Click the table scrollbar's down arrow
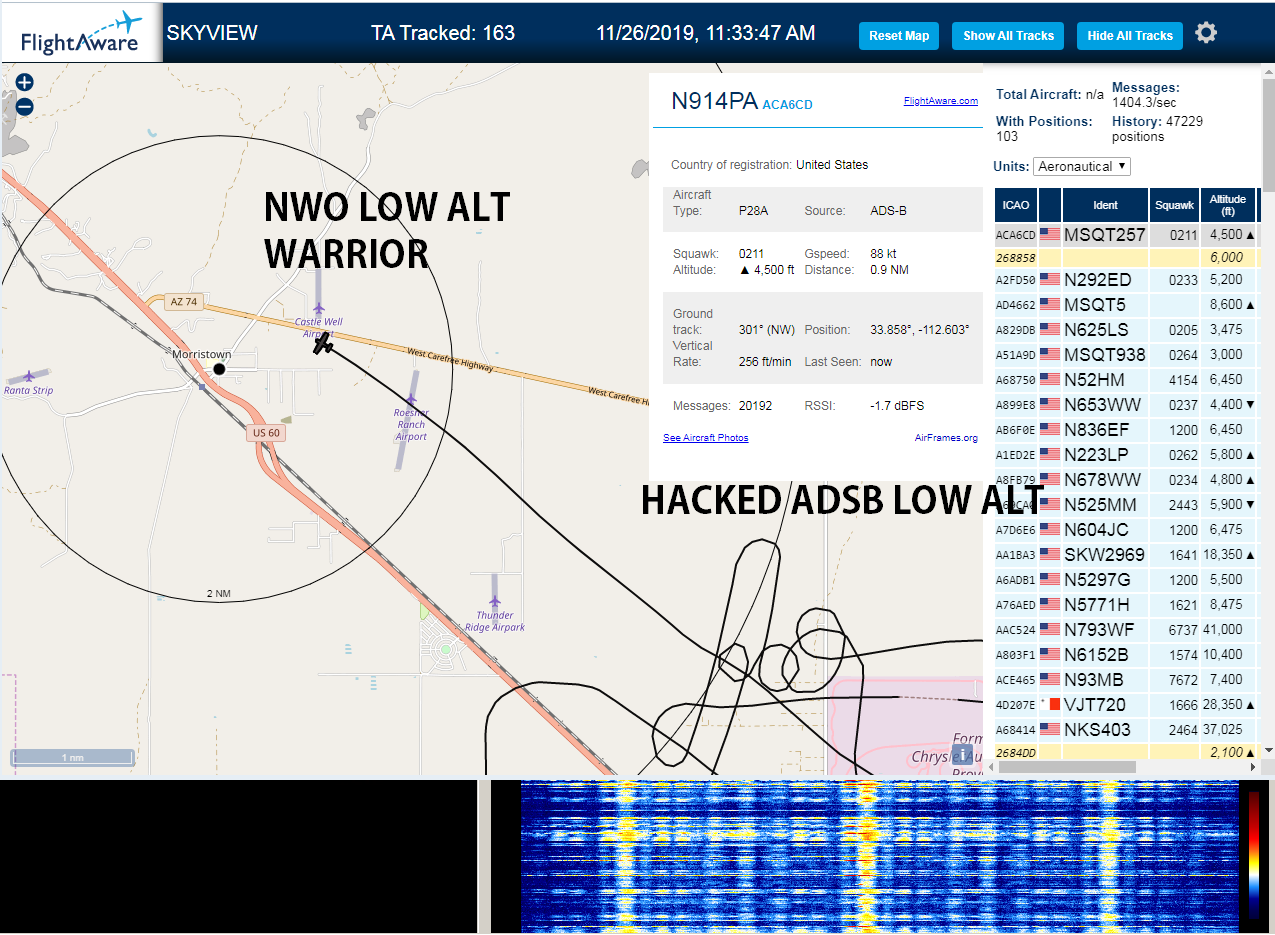 [1269, 751]
